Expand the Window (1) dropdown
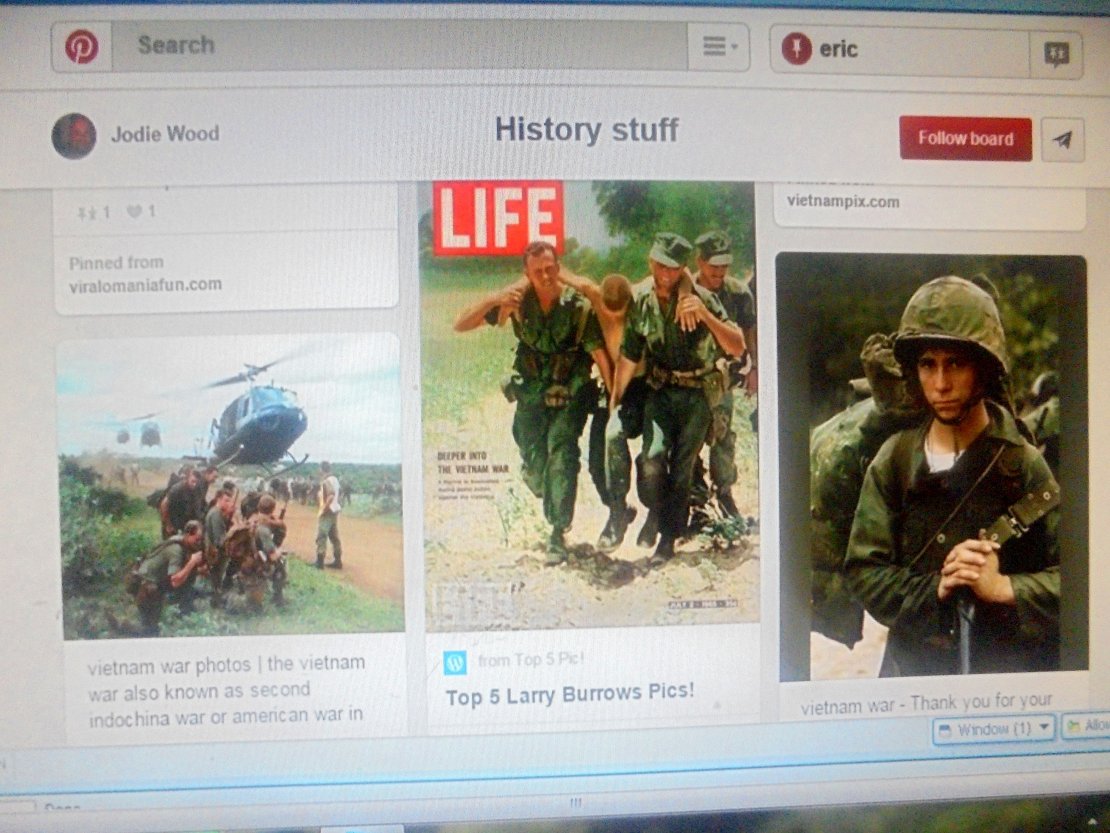The width and height of the screenshot is (1110, 833). tap(994, 729)
